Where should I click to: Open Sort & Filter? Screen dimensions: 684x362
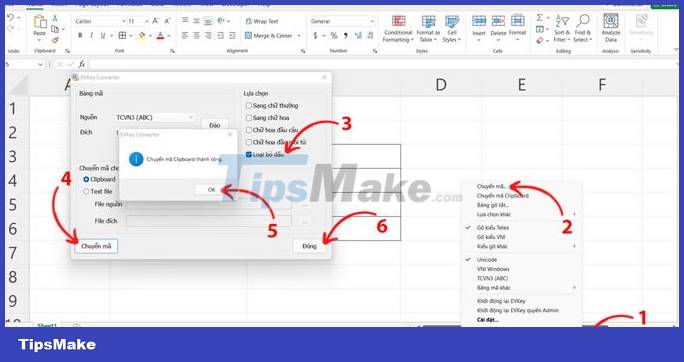point(562,29)
